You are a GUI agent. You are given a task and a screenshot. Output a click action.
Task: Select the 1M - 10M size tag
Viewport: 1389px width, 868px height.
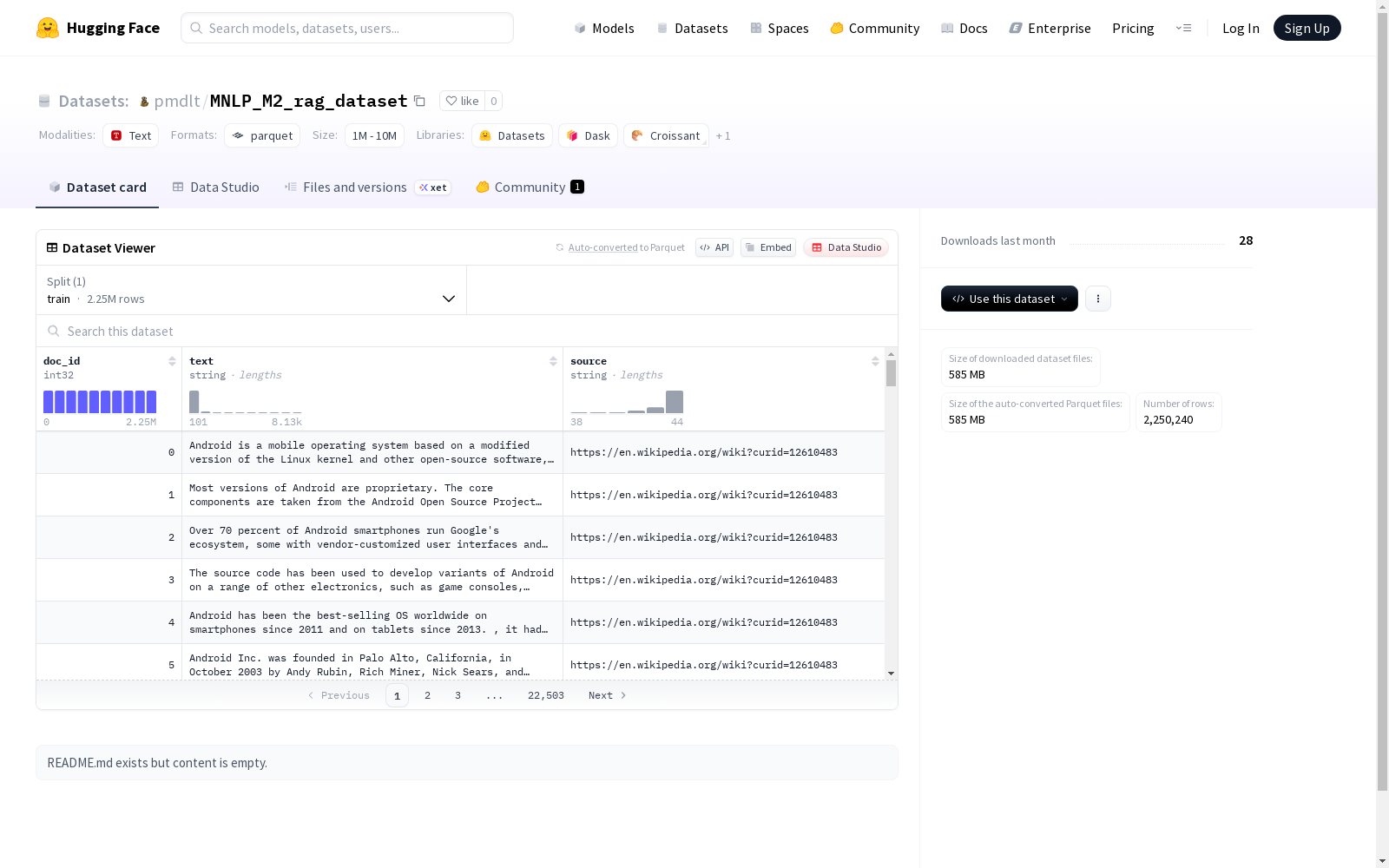pyautogui.click(x=374, y=135)
